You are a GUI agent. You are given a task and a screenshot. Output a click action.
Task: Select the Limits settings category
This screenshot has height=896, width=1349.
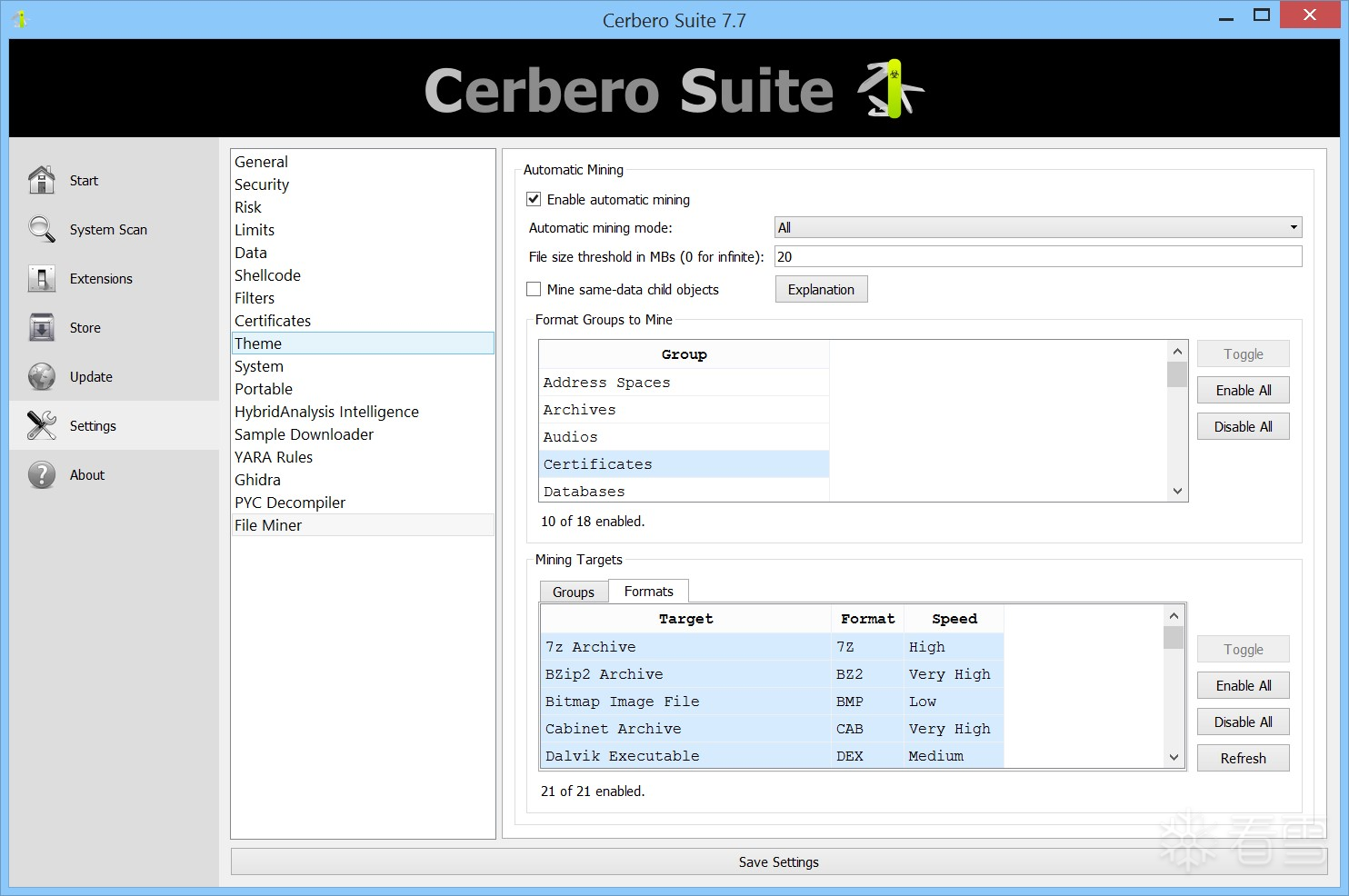point(363,230)
